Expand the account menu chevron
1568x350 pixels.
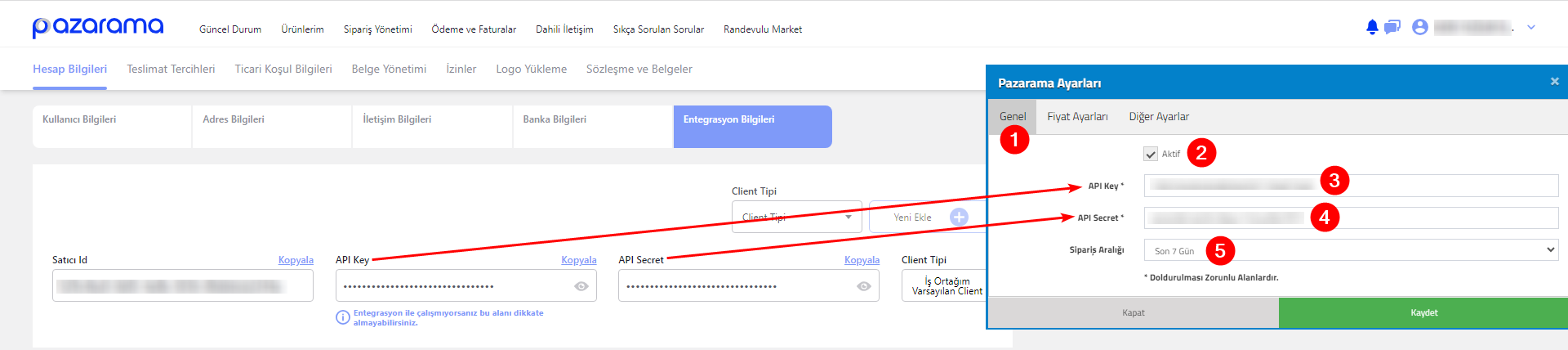pyautogui.click(x=1531, y=27)
